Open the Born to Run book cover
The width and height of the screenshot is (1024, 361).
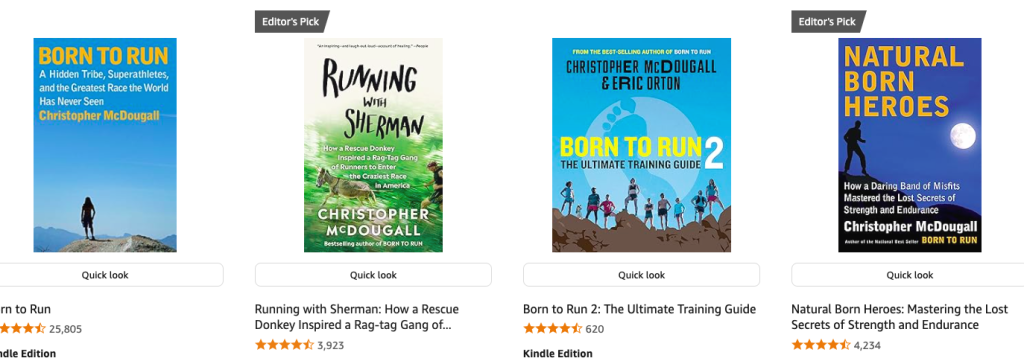104,145
